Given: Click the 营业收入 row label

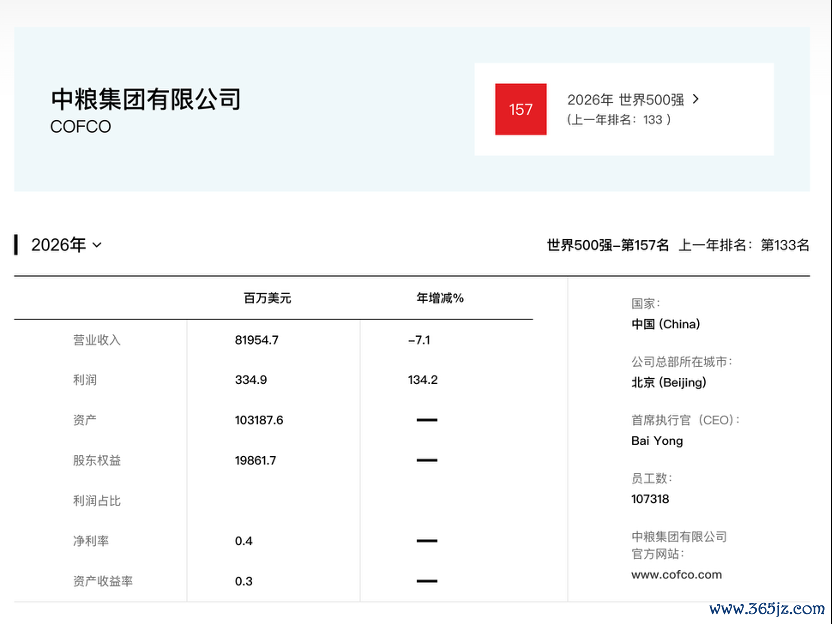Looking at the screenshot, I should click(97, 340).
